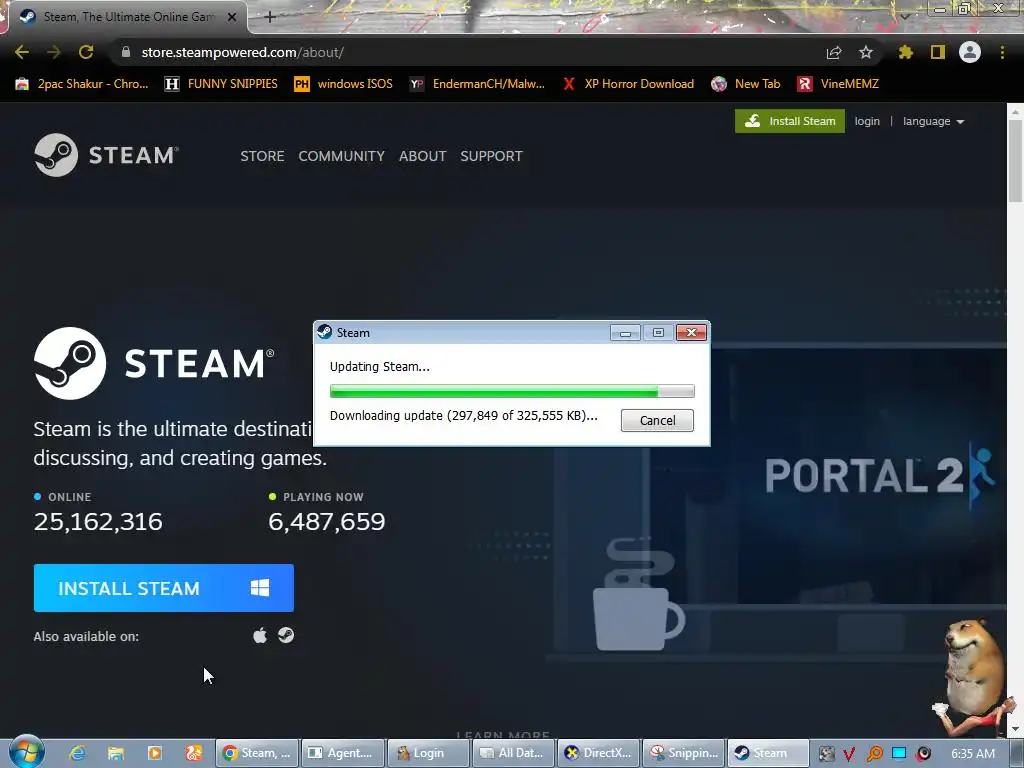Click the browser forward arrow
1024x768 pixels.
click(54, 52)
